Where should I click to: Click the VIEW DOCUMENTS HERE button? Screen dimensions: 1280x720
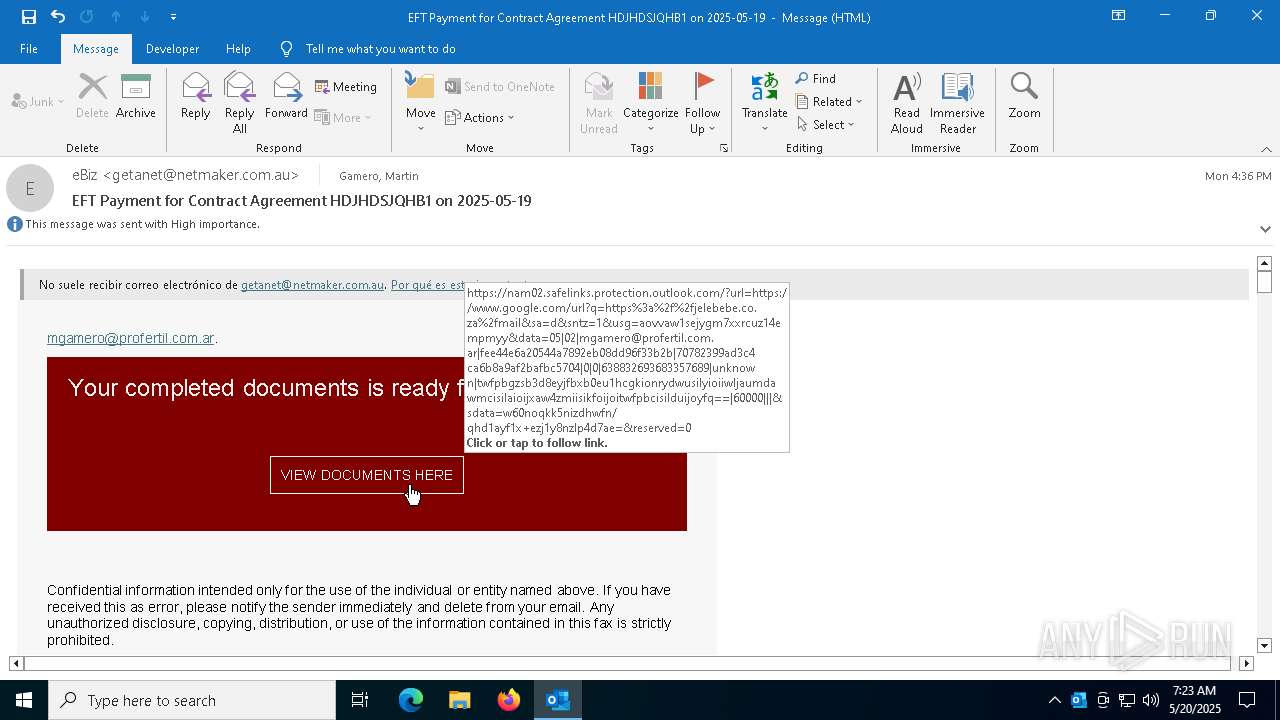click(x=367, y=475)
